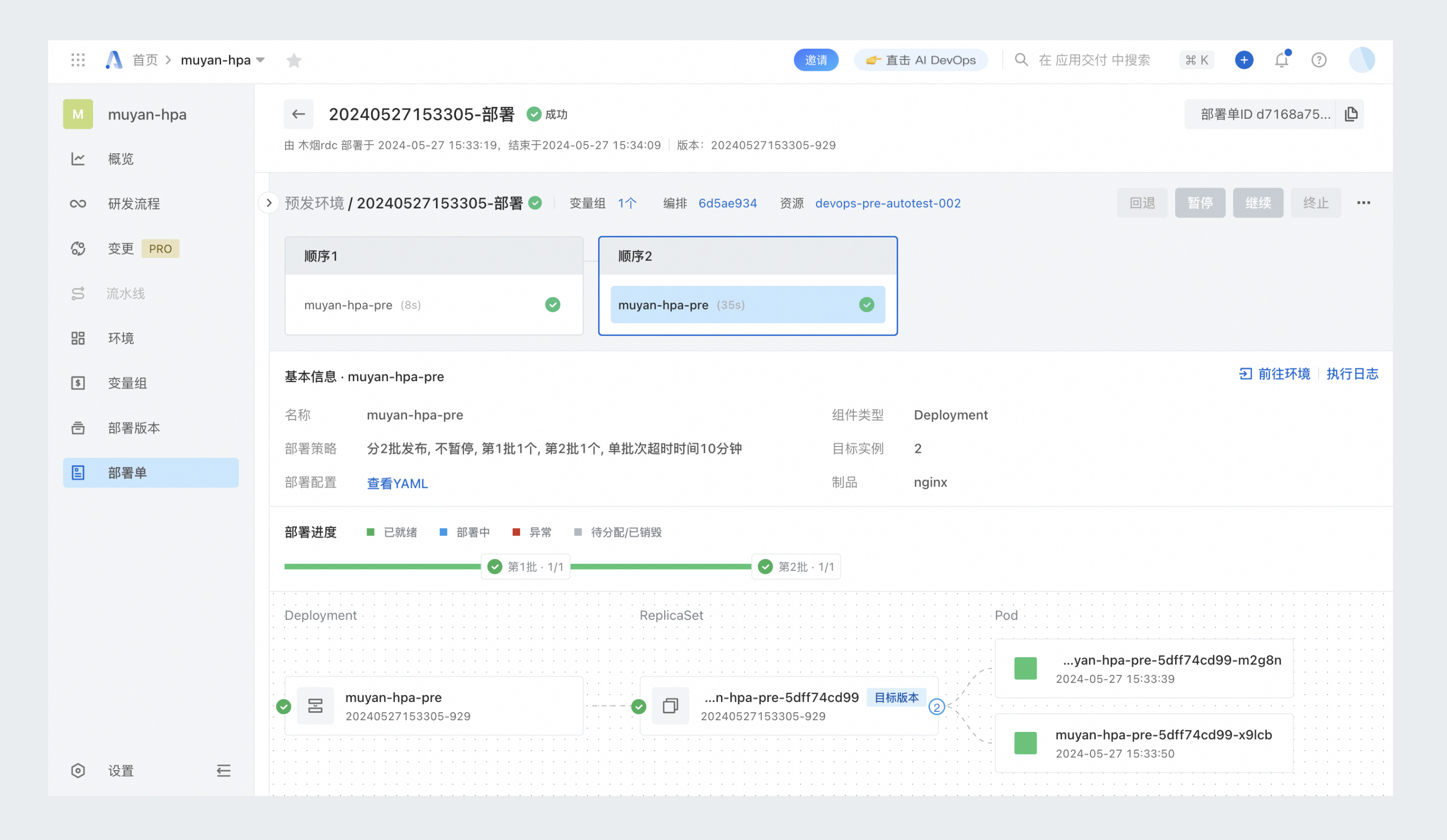Click the 回退 rollback button

point(1142,203)
